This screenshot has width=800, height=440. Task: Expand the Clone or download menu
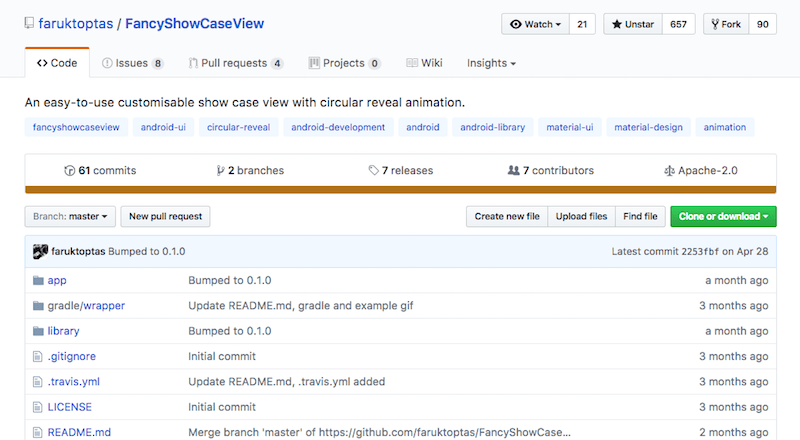[x=723, y=216]
